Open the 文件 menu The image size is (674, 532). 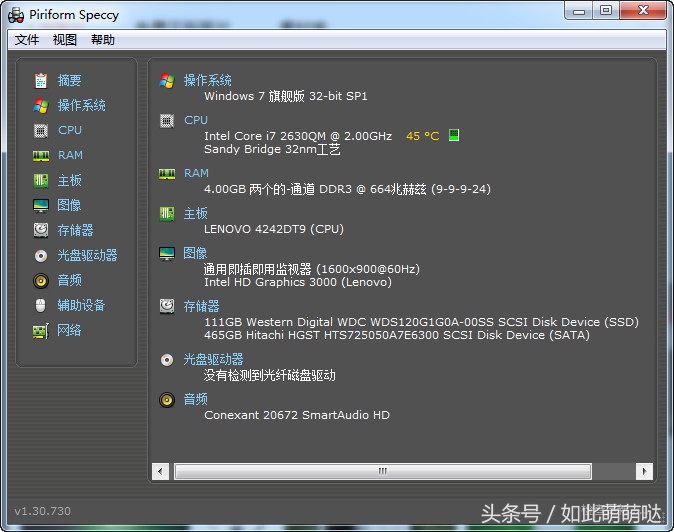pyautogui.click(x=27, y=40)
